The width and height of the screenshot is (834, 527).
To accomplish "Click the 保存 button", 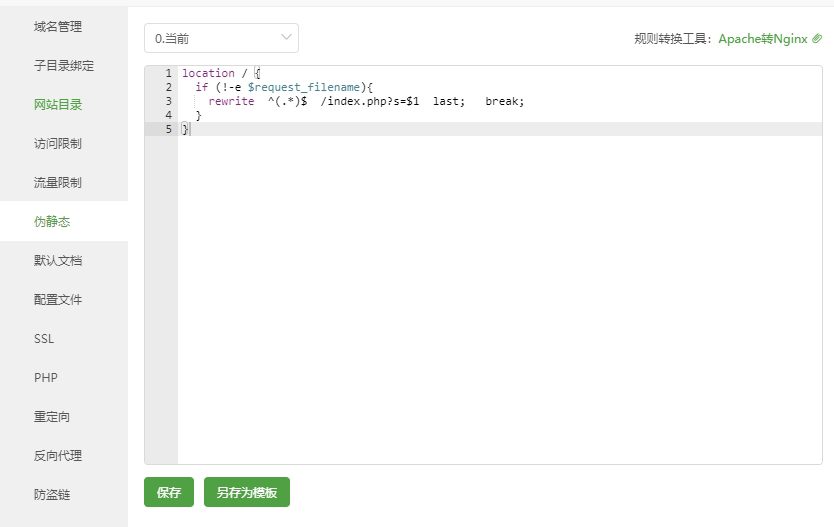I will pyautogui.click(x=169, y=492).
